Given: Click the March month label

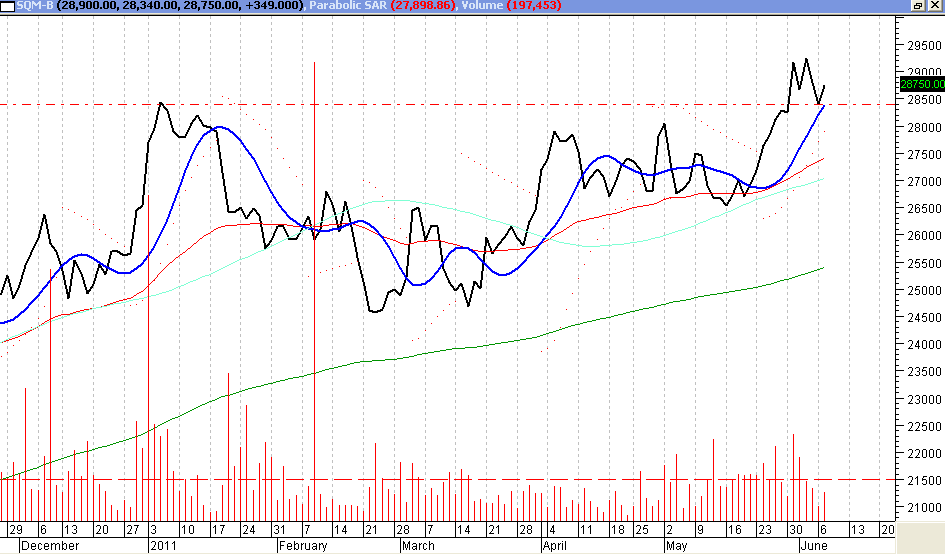Looking at the screenshot, I should [x=418, y=546].
